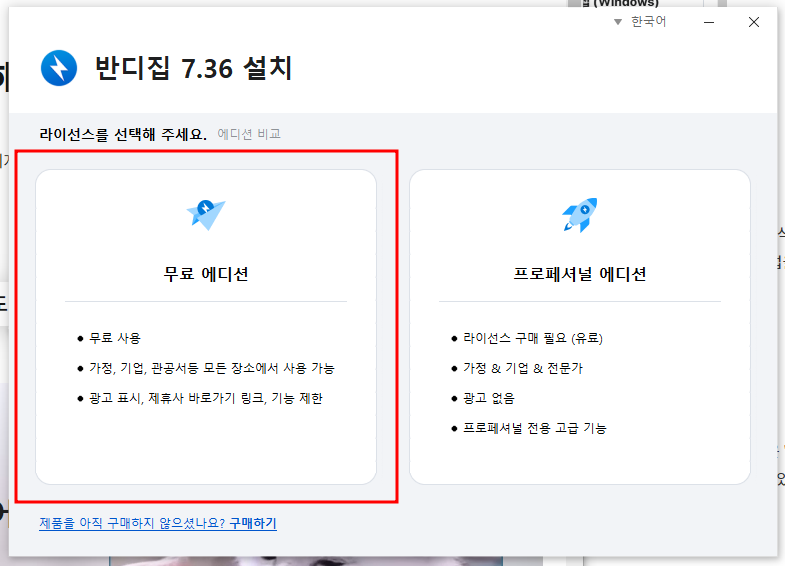Open the 에디션 비교 link
Image resolution: width=785 pixels, height=566 pixels.
click(x=249, y=134)
